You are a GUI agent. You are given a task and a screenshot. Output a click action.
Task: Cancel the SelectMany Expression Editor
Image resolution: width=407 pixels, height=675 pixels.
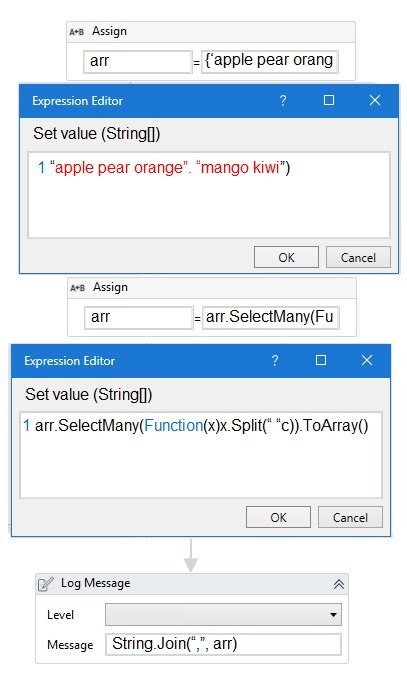point(350,517)
